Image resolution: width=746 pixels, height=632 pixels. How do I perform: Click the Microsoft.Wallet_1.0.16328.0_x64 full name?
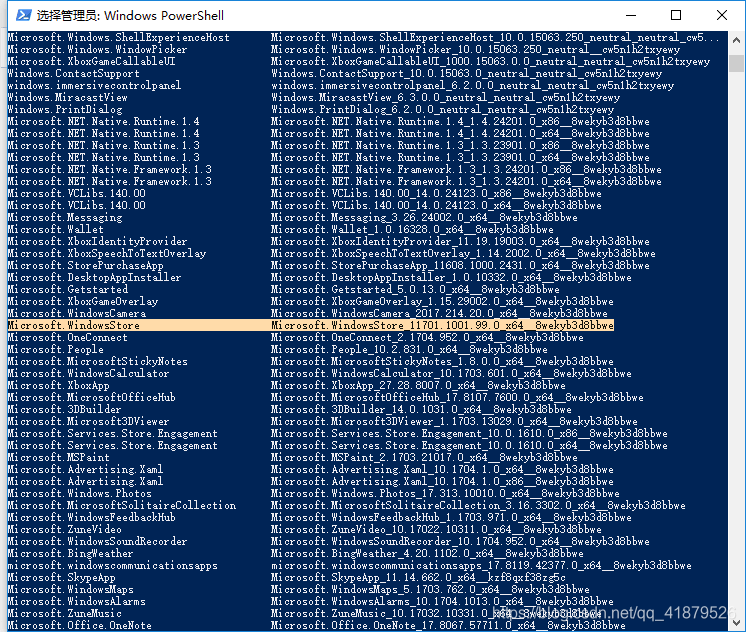point(412,229)
